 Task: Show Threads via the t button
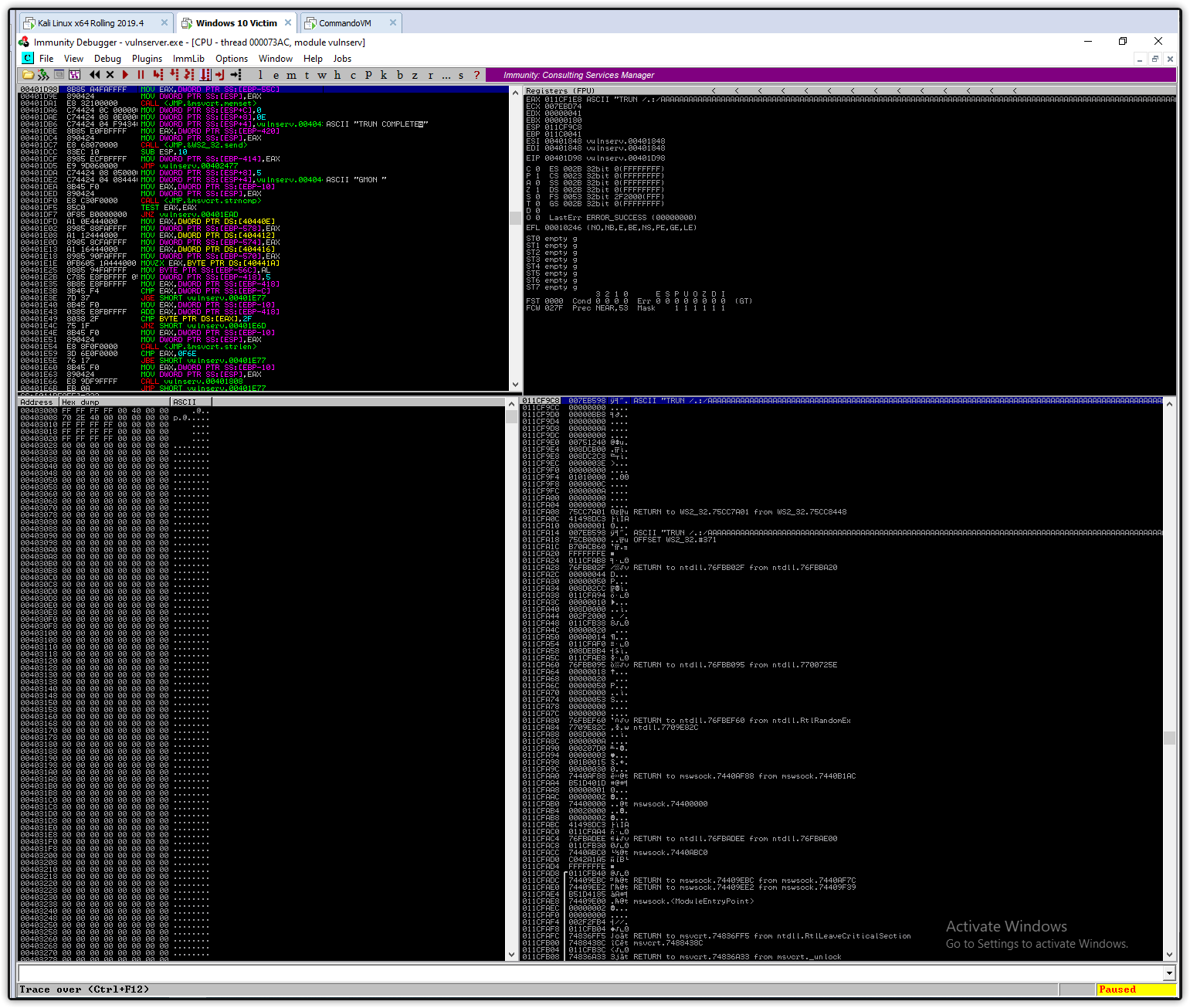coord(307,75)
